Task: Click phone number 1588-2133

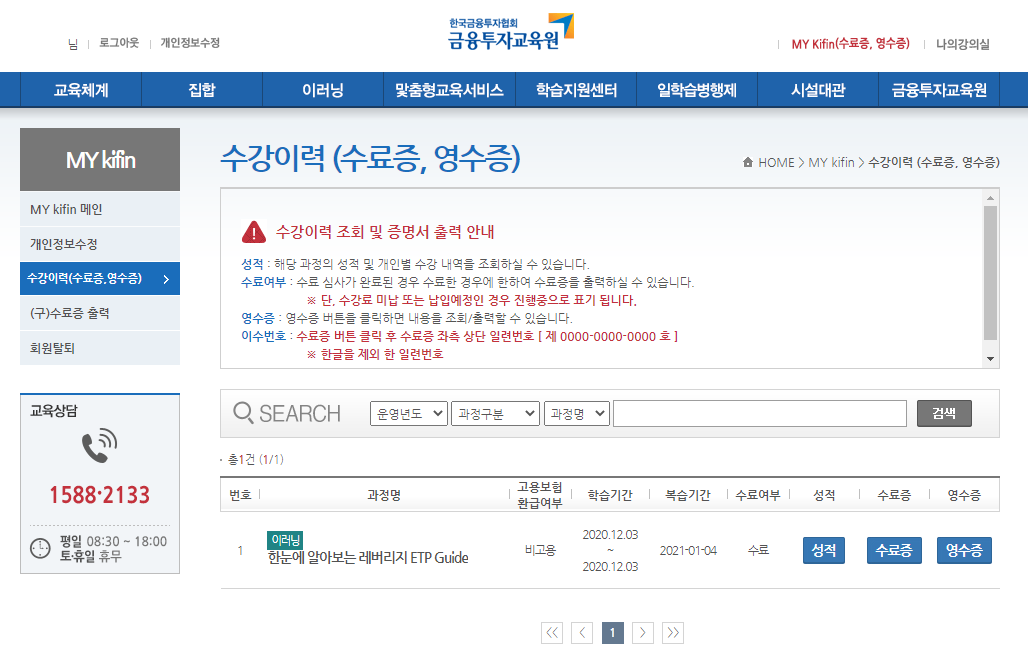Action: (x=100, y=495)
